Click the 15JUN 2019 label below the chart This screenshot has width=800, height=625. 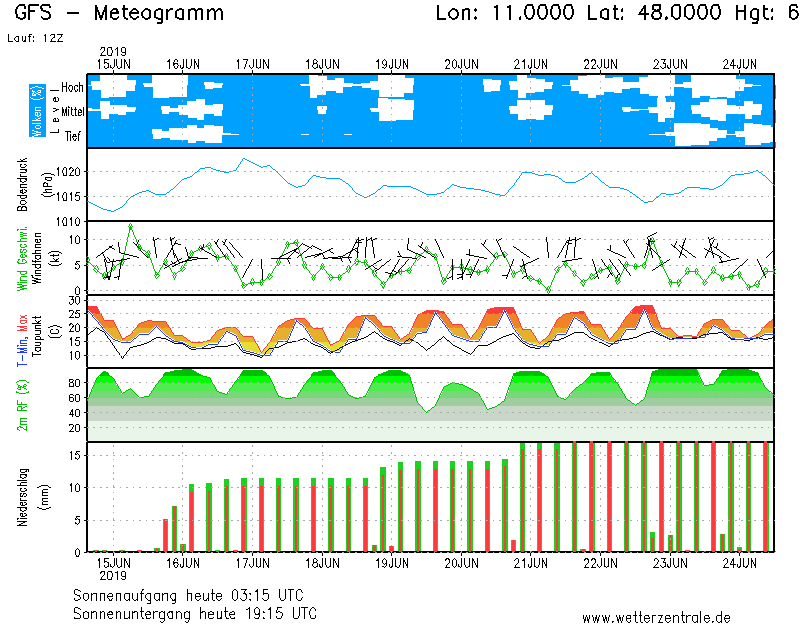[x=113, y=568]
